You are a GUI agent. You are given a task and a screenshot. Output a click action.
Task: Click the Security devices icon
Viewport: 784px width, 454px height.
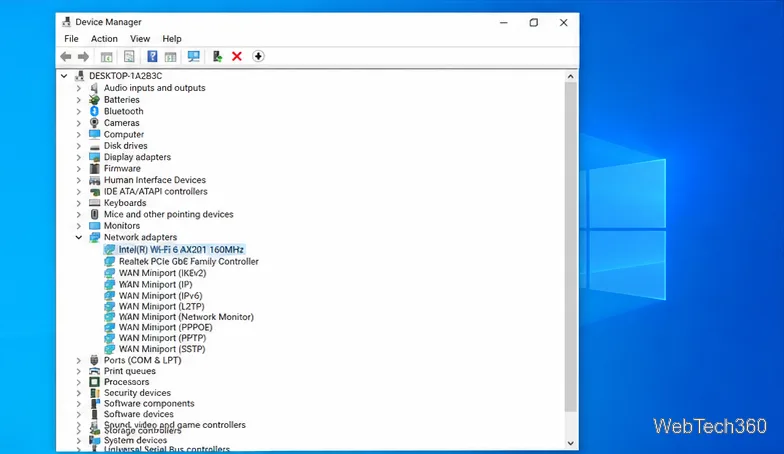94,392
